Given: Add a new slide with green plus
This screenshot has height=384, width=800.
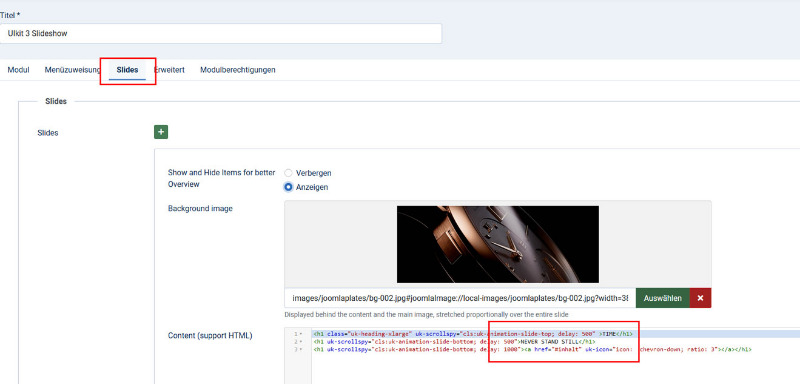Looking at the screenshot, I should tap(161, 132).
